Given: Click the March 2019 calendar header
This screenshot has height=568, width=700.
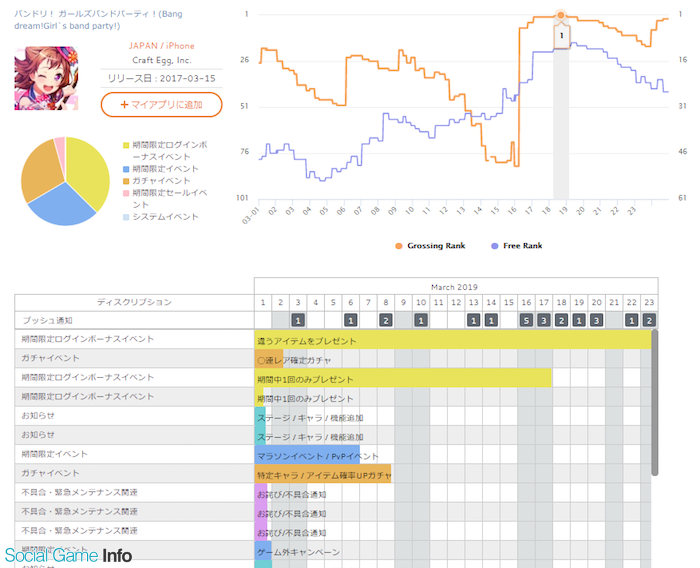Looking at the screenshot, I should (x=454, y=287).
